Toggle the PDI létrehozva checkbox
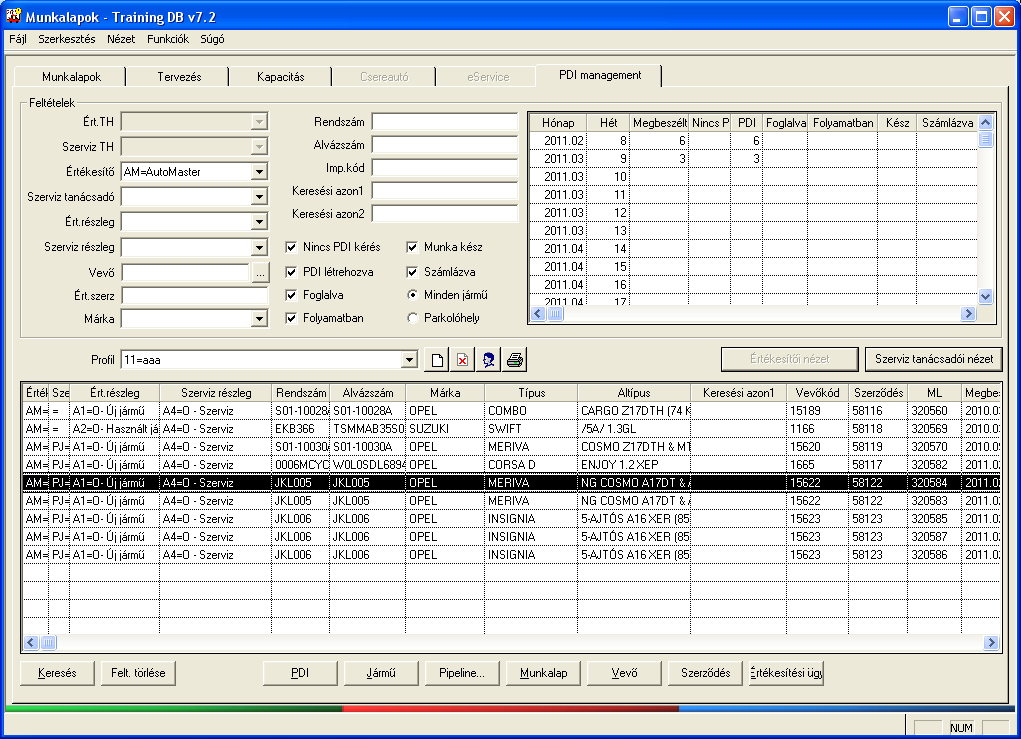Image resolution: width=1021 pixels, height=739 pixels. (x=291, y=272)
